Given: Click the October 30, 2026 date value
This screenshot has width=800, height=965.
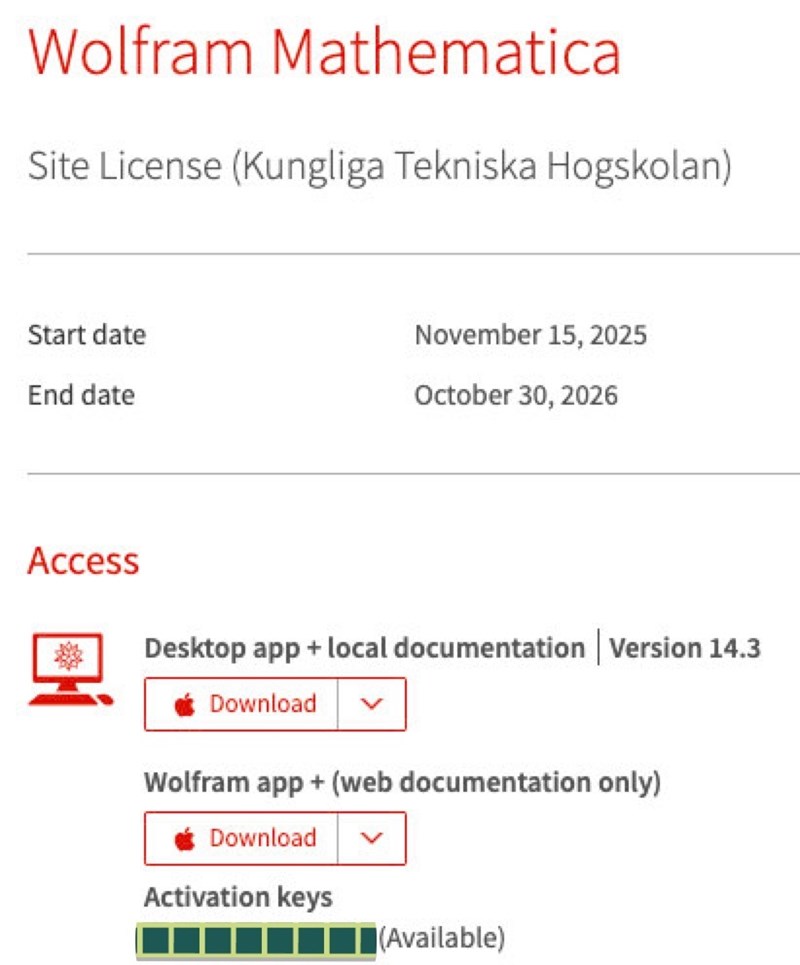Looking at the screenshot, I should pyautogui.click(x=516, y=395).
